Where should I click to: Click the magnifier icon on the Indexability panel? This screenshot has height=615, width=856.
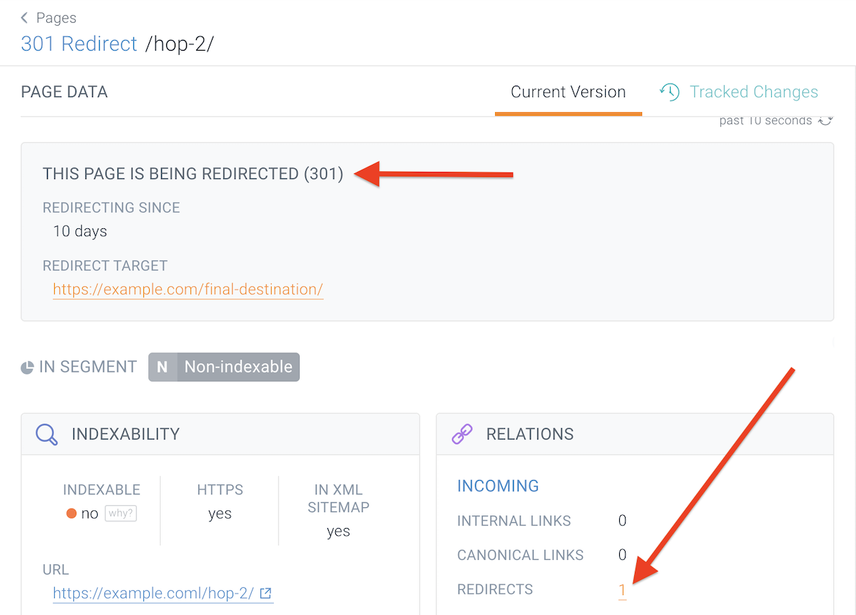point(46,434)
